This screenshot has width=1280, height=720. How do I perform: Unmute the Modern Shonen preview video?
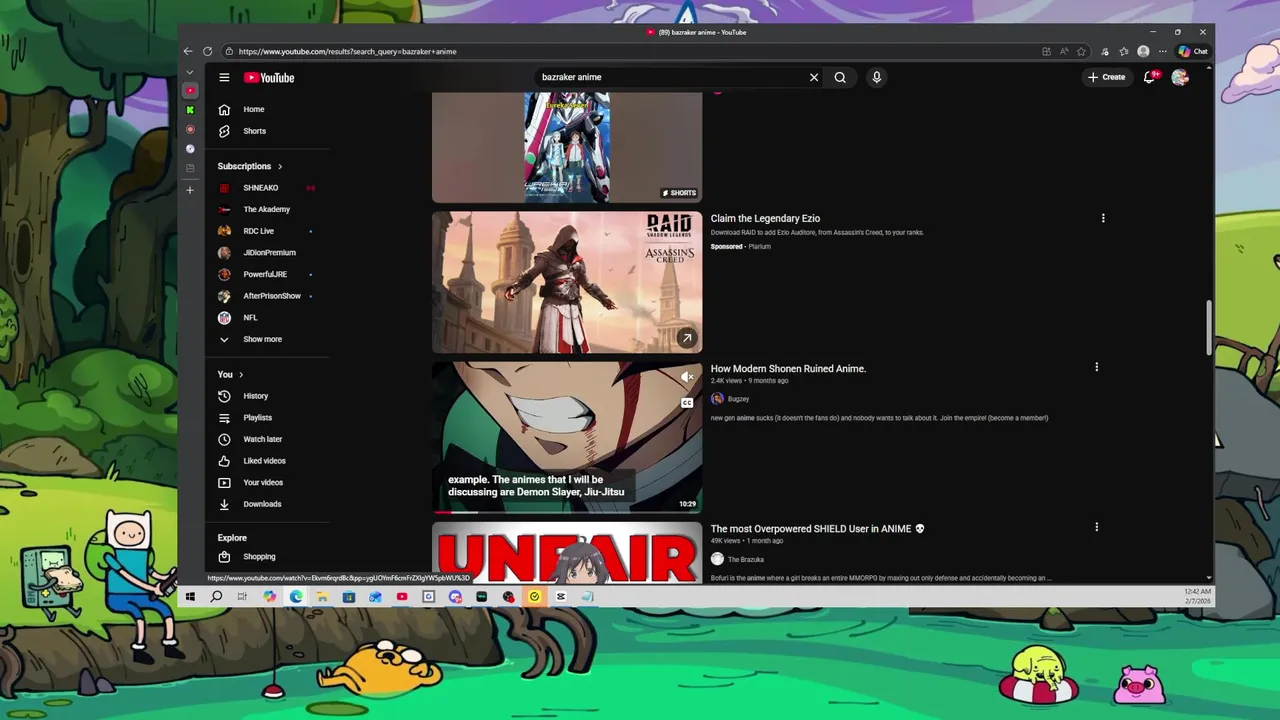pos(687,377)
